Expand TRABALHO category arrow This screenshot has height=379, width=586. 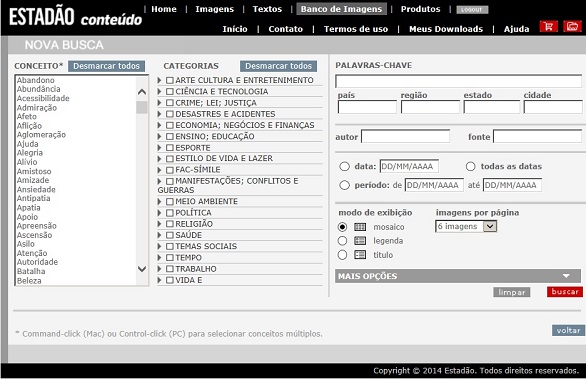[x=160, y=269]
